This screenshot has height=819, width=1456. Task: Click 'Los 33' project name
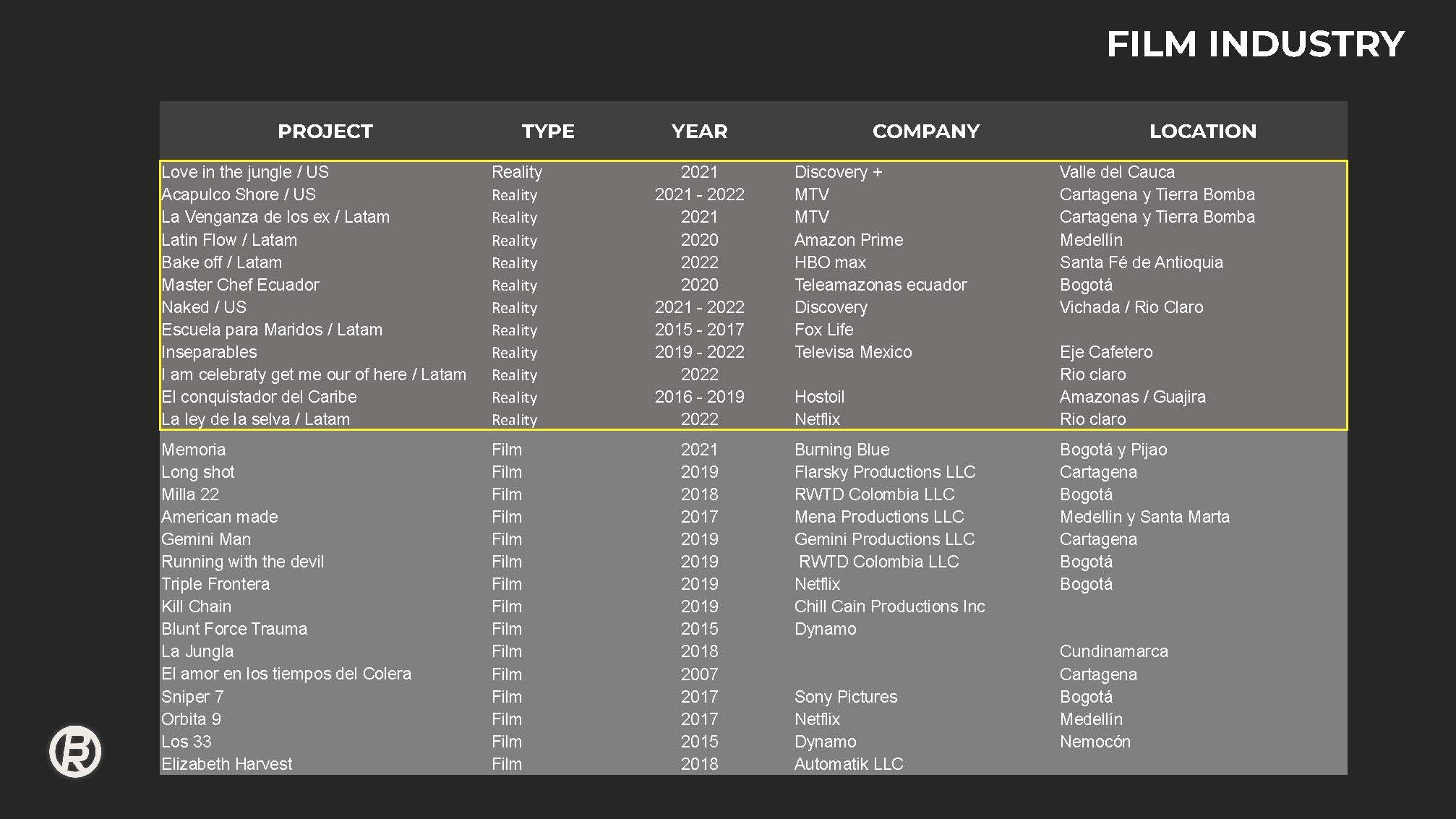pos(187,742)
